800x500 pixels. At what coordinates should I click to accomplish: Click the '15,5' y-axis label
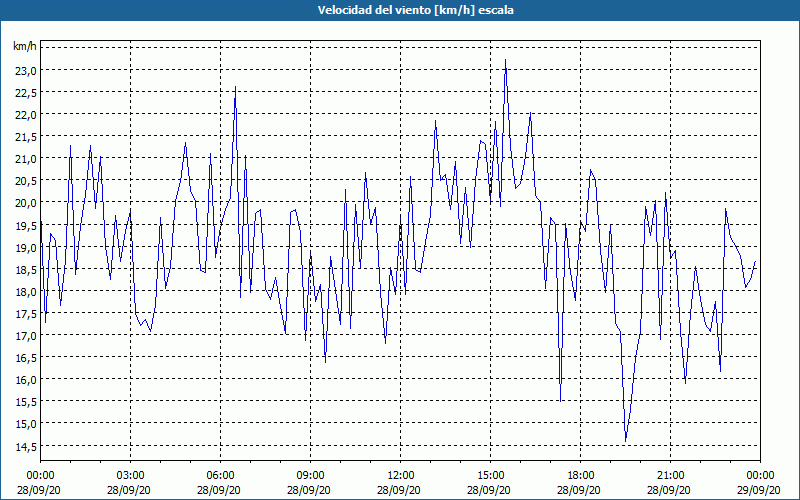[x=27, y=402]
